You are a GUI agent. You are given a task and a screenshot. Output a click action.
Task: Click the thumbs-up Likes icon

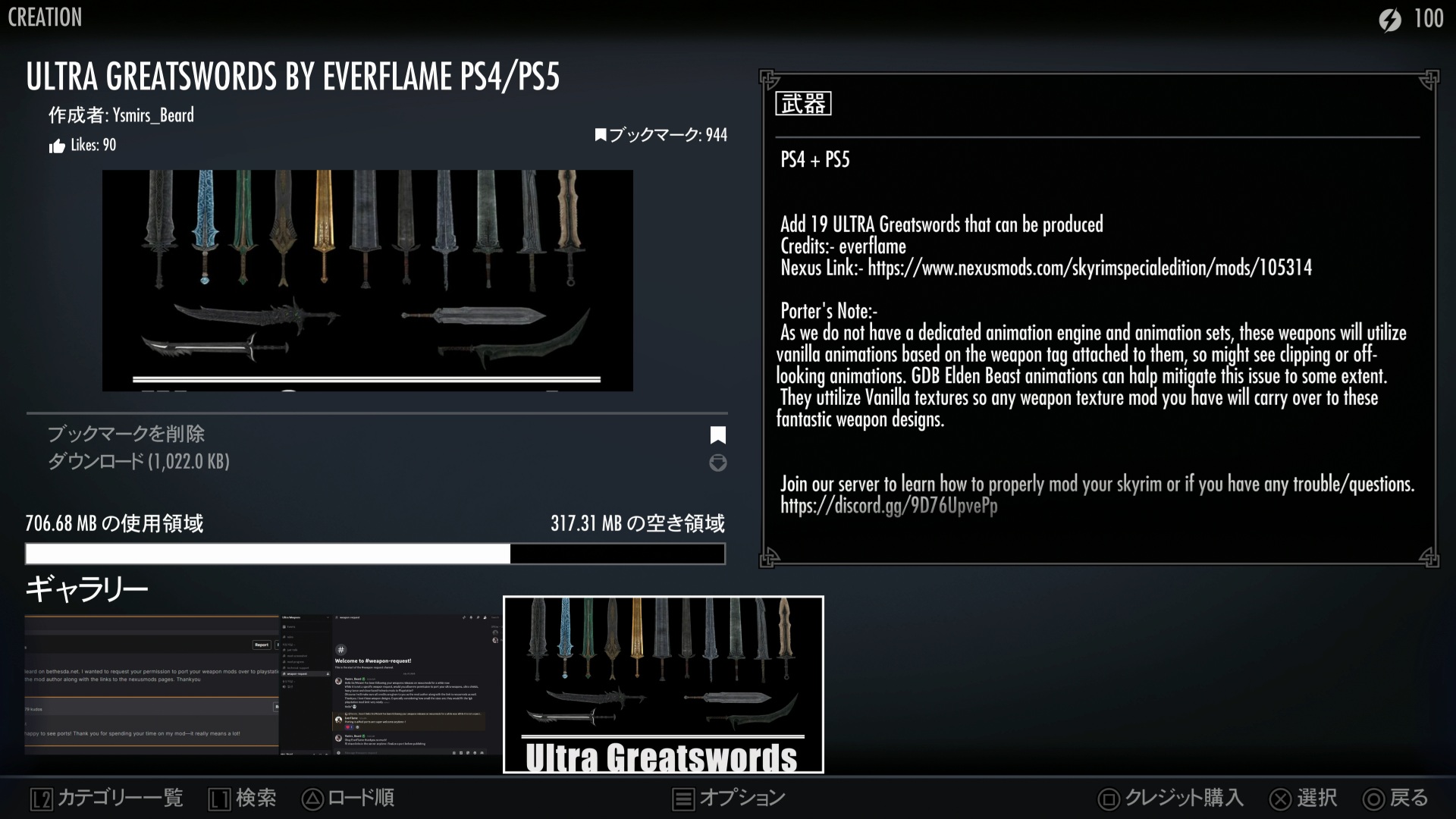[x=57, y=146]
